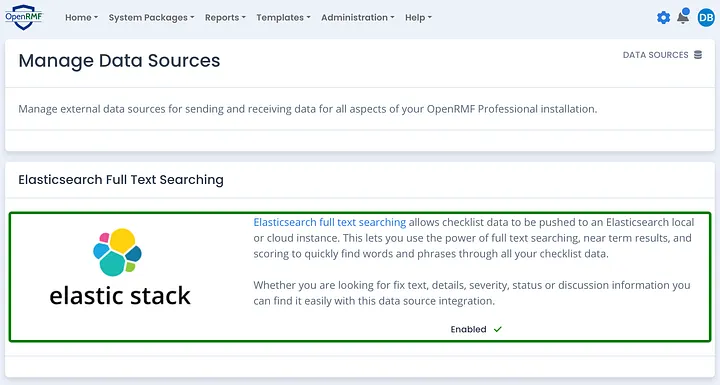Click the Data Sources database icon
This screenshot has height=385, width=720.
[698, 55]
